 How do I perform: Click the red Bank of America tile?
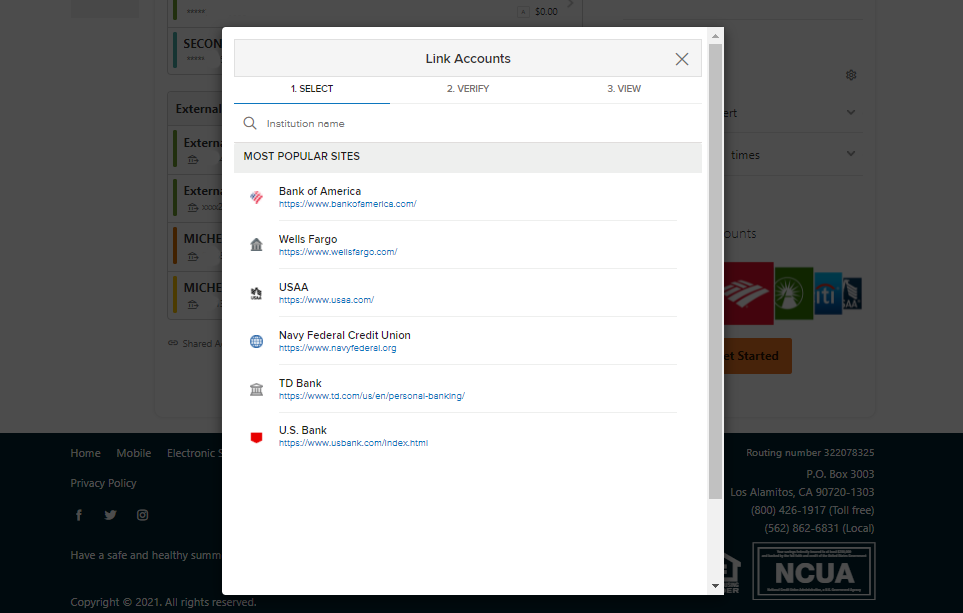coord(749,294)
